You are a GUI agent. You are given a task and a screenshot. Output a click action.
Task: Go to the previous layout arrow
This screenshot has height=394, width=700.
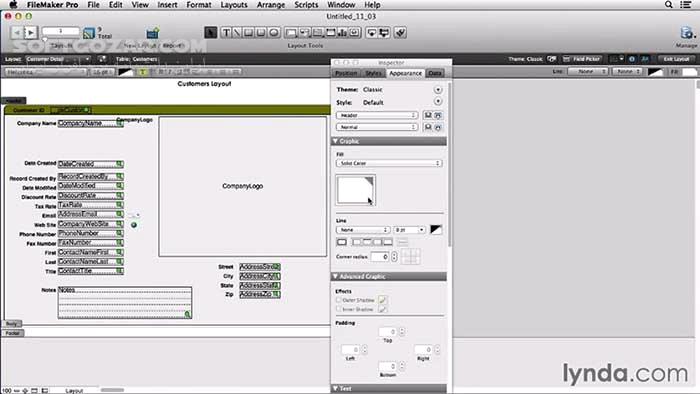17,33
